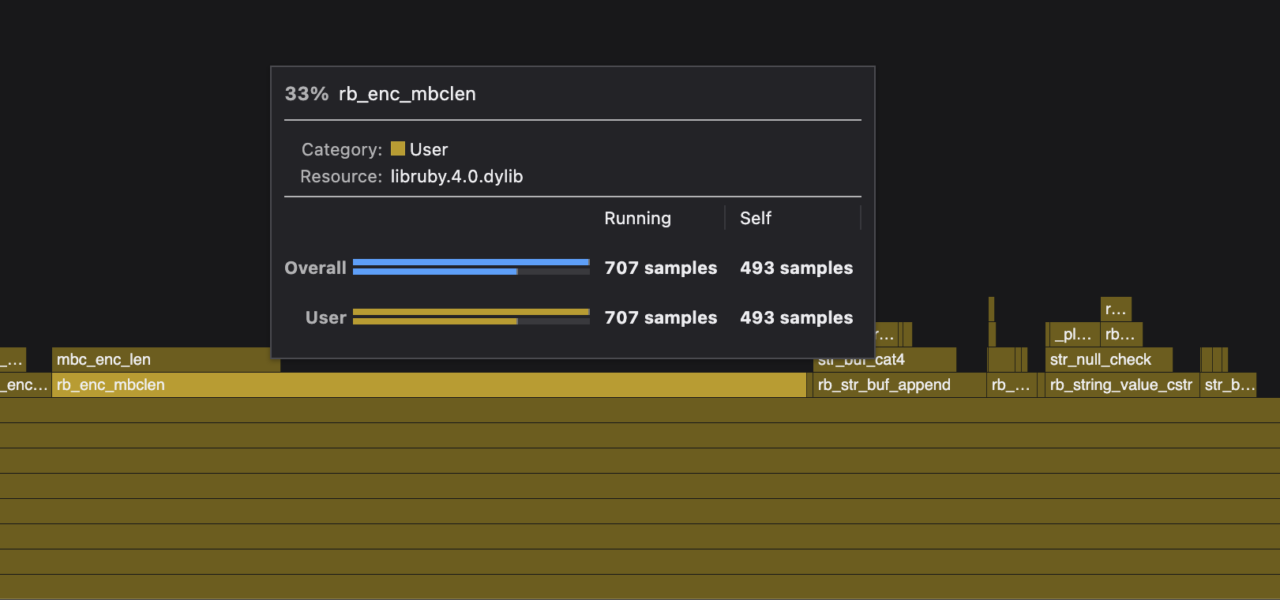Select rb_… frame between rb_str_buf_append and rb_string_value_cstr

(x=1011, y=385)
